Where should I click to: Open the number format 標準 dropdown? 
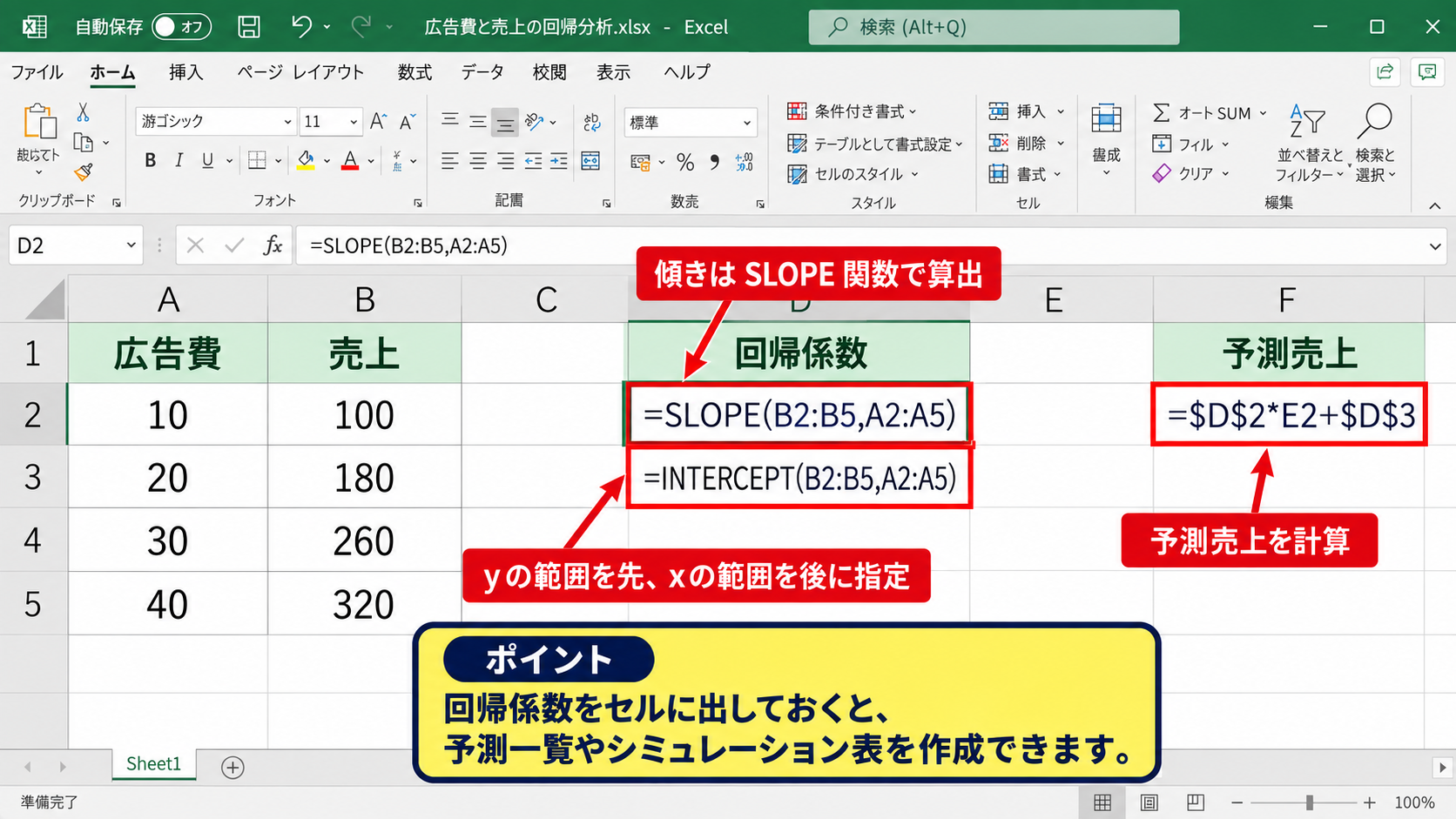click(x=747, y=123)
